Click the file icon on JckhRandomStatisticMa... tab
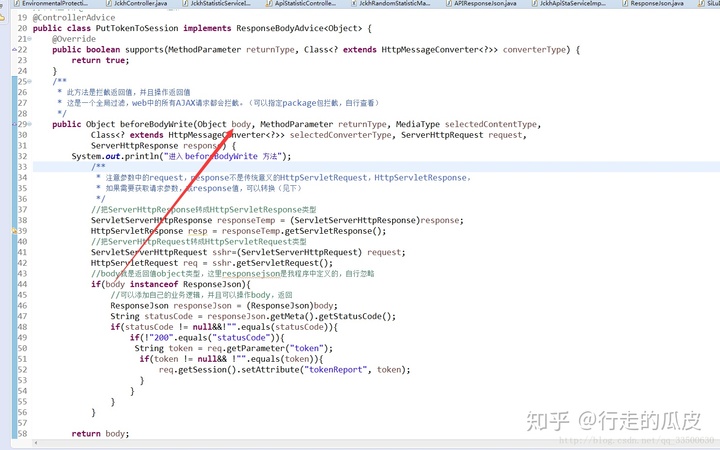The height and width of the screenshot is (450, 720). coord(354,3)
